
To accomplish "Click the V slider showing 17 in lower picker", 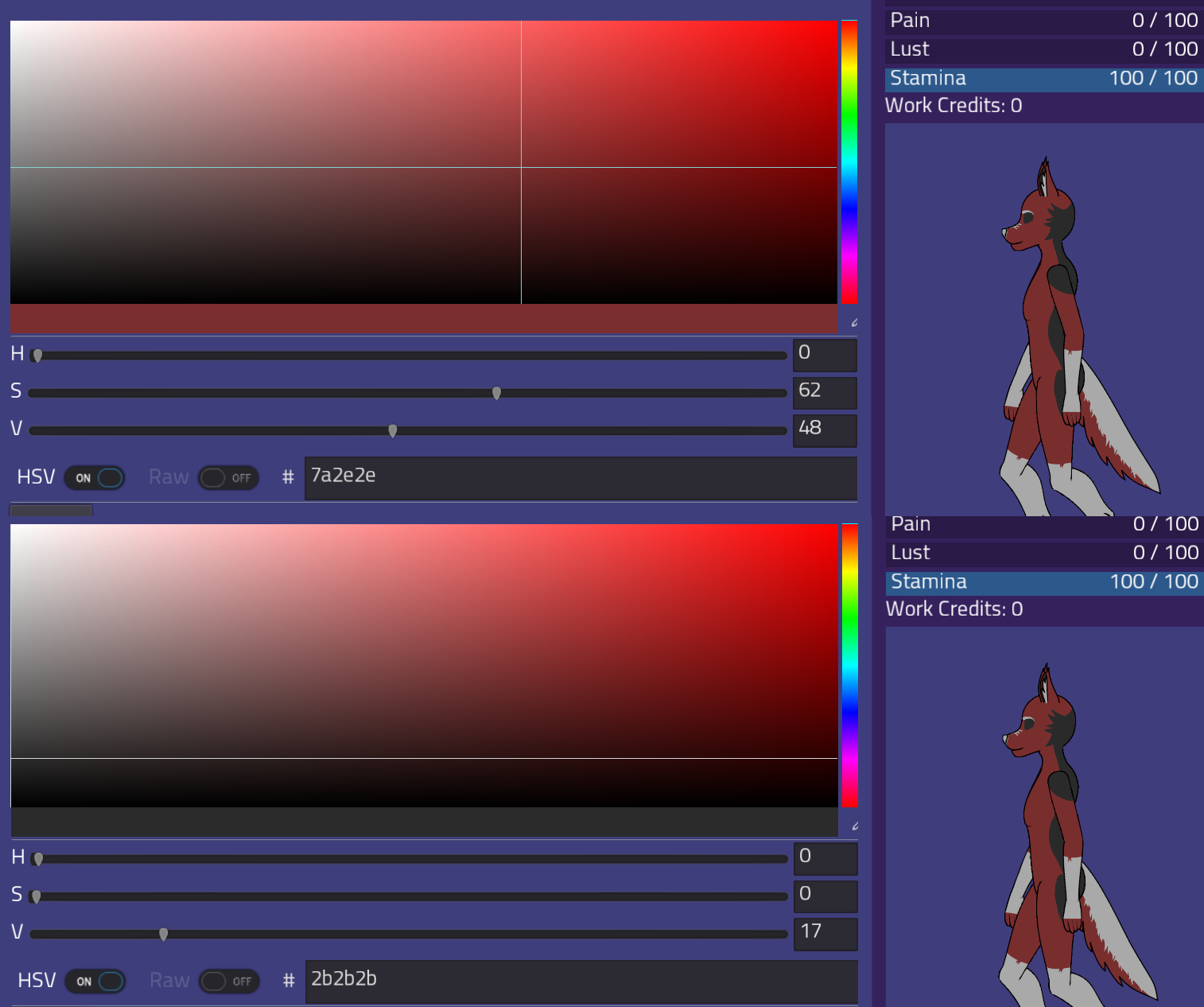I will click(x=409, y=934).
